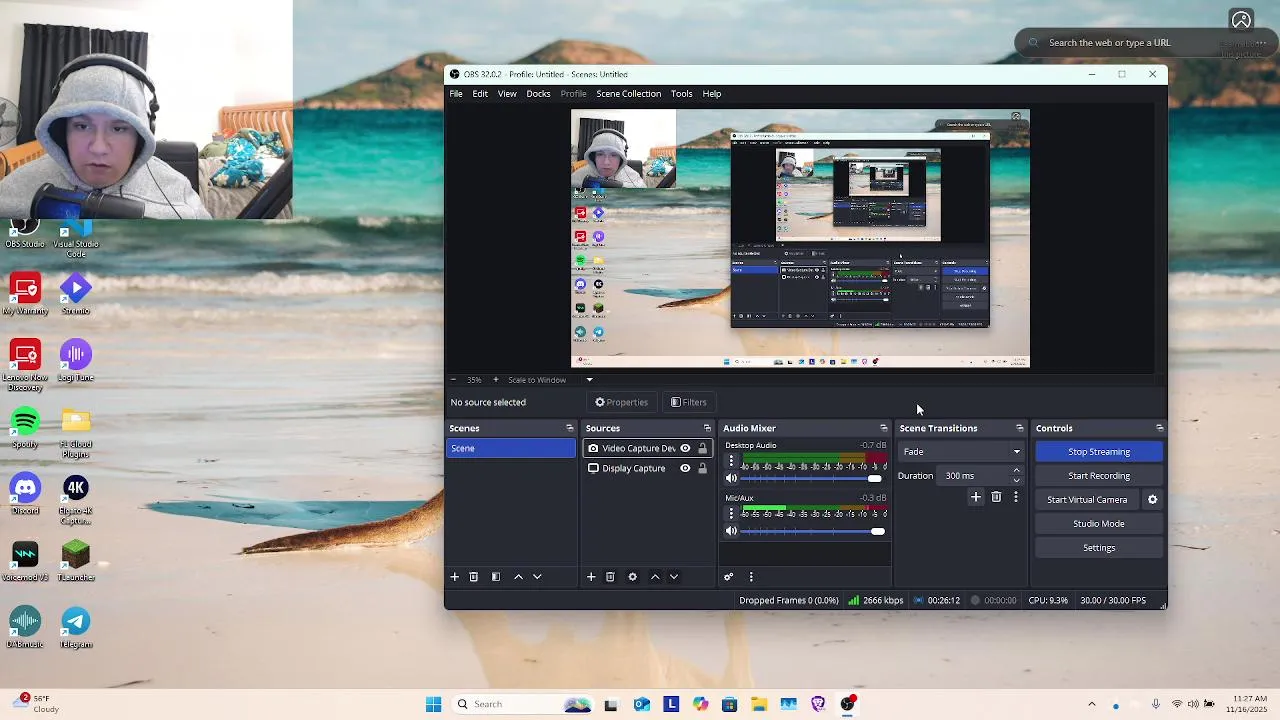
Task: Open Logi Tune desktop shortcut
Action: 76,361
